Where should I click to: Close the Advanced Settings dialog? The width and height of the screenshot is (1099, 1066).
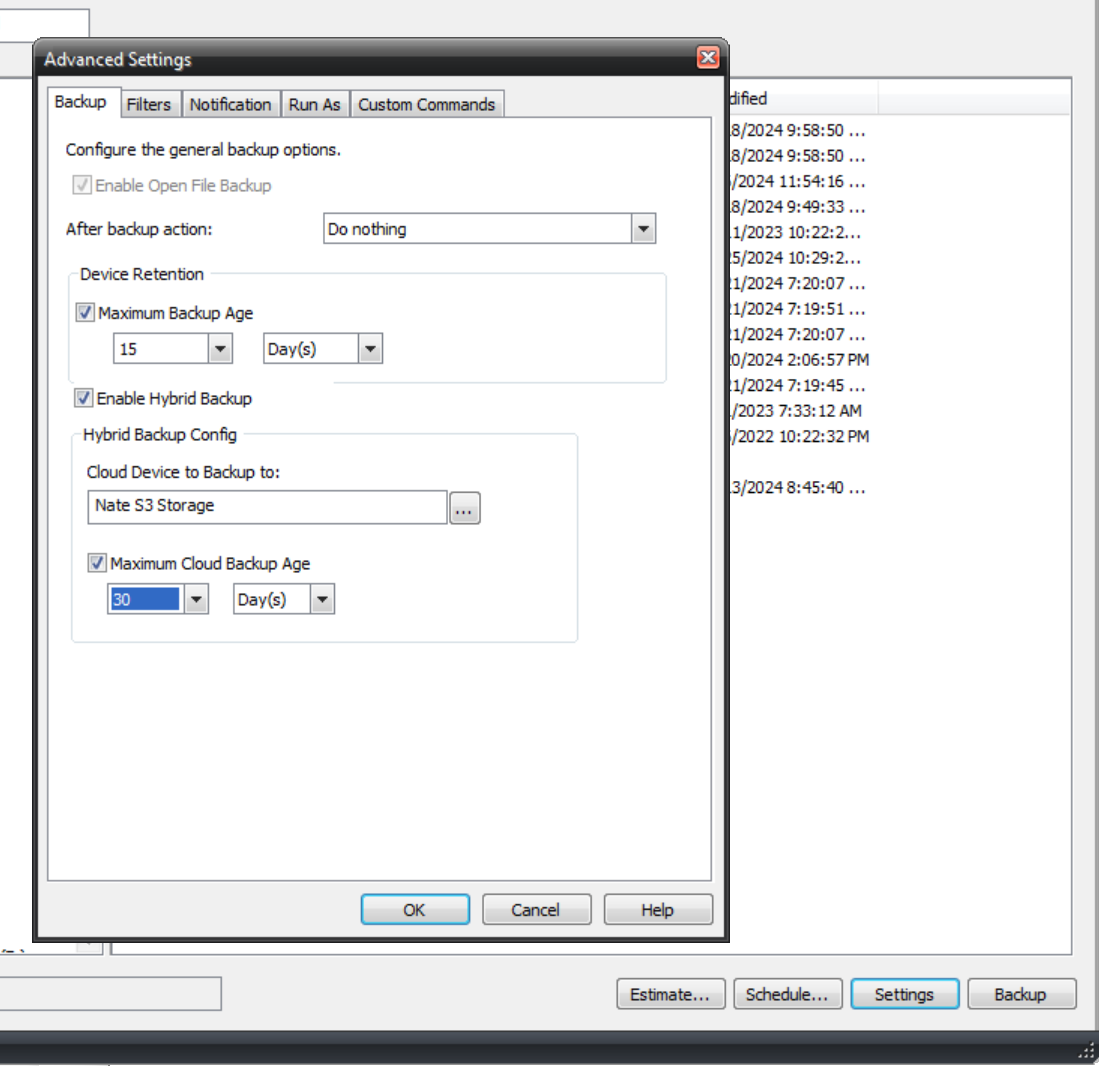[537, 909]
